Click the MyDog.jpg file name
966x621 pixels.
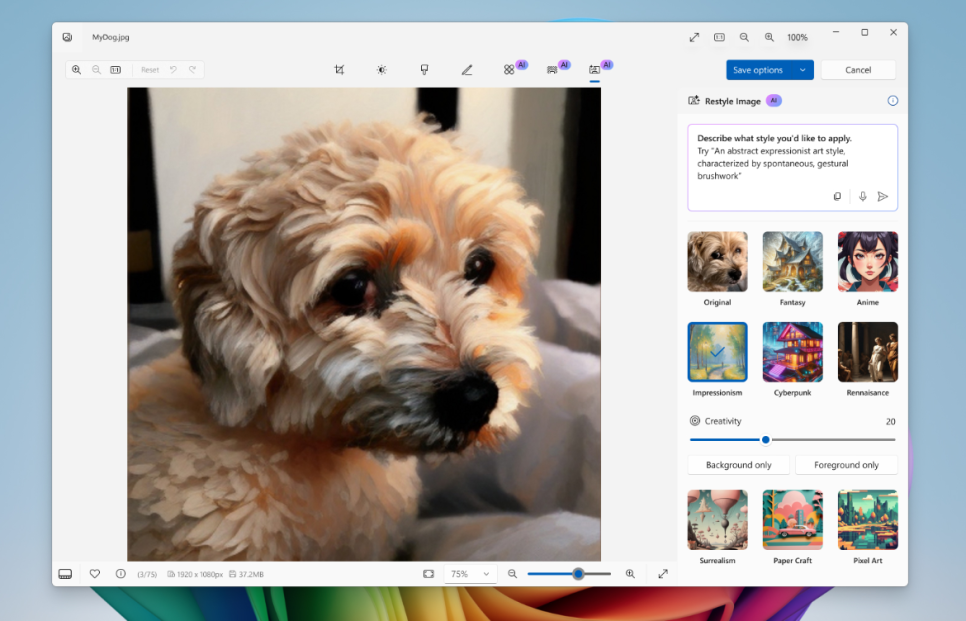[111, 37]
